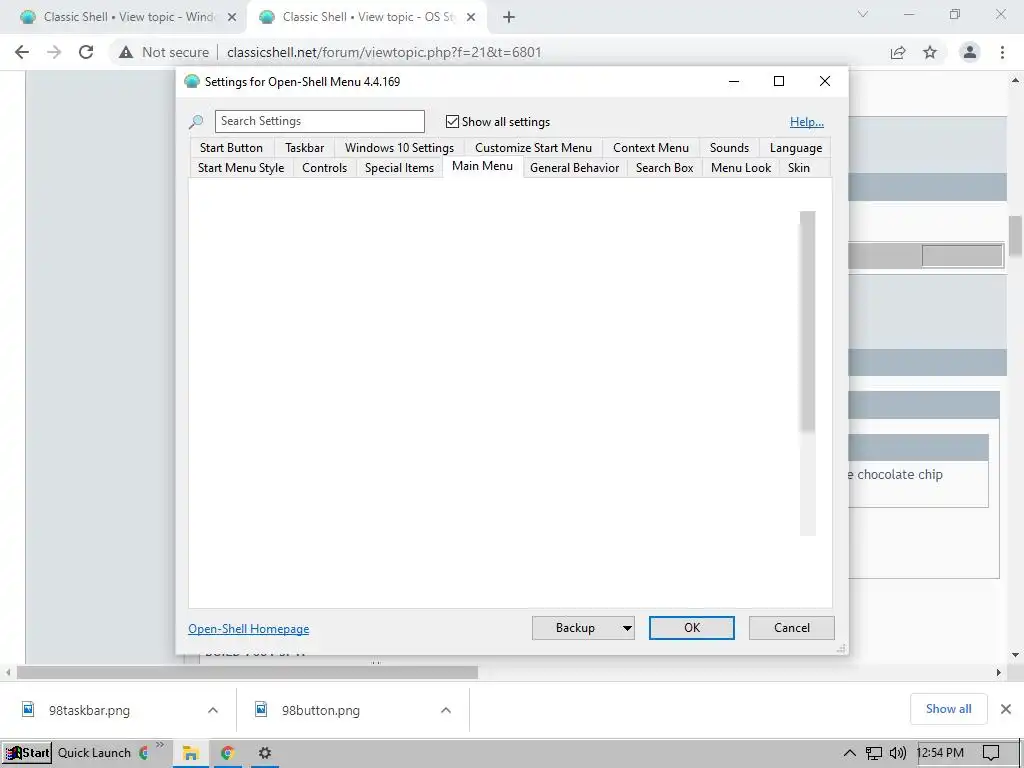This screenshot has width=1024, height=768.
Task: Click the Start button on the taskbar
Action: coord(26,753)
